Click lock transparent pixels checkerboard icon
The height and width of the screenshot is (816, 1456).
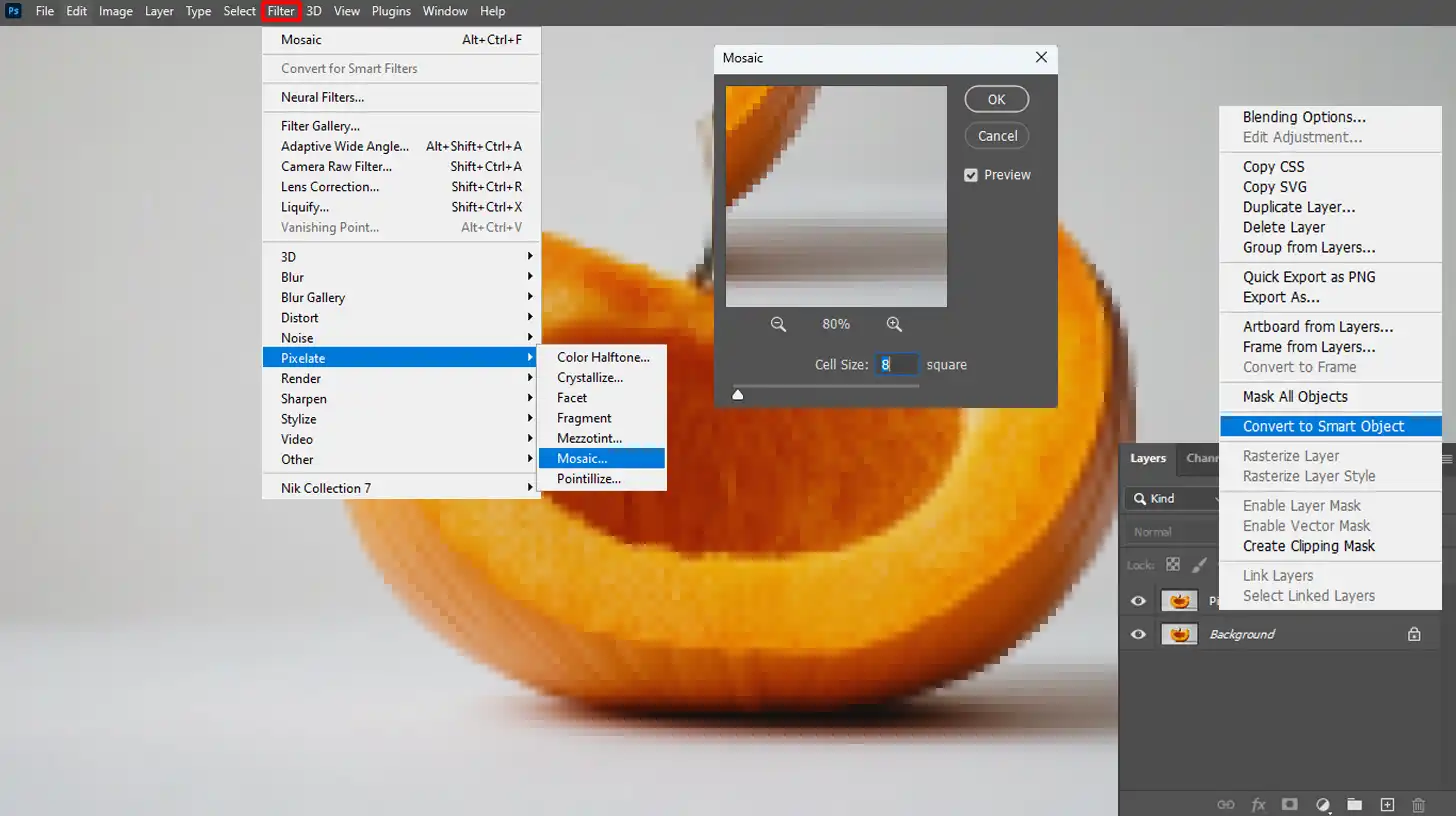click(1173, 564)
